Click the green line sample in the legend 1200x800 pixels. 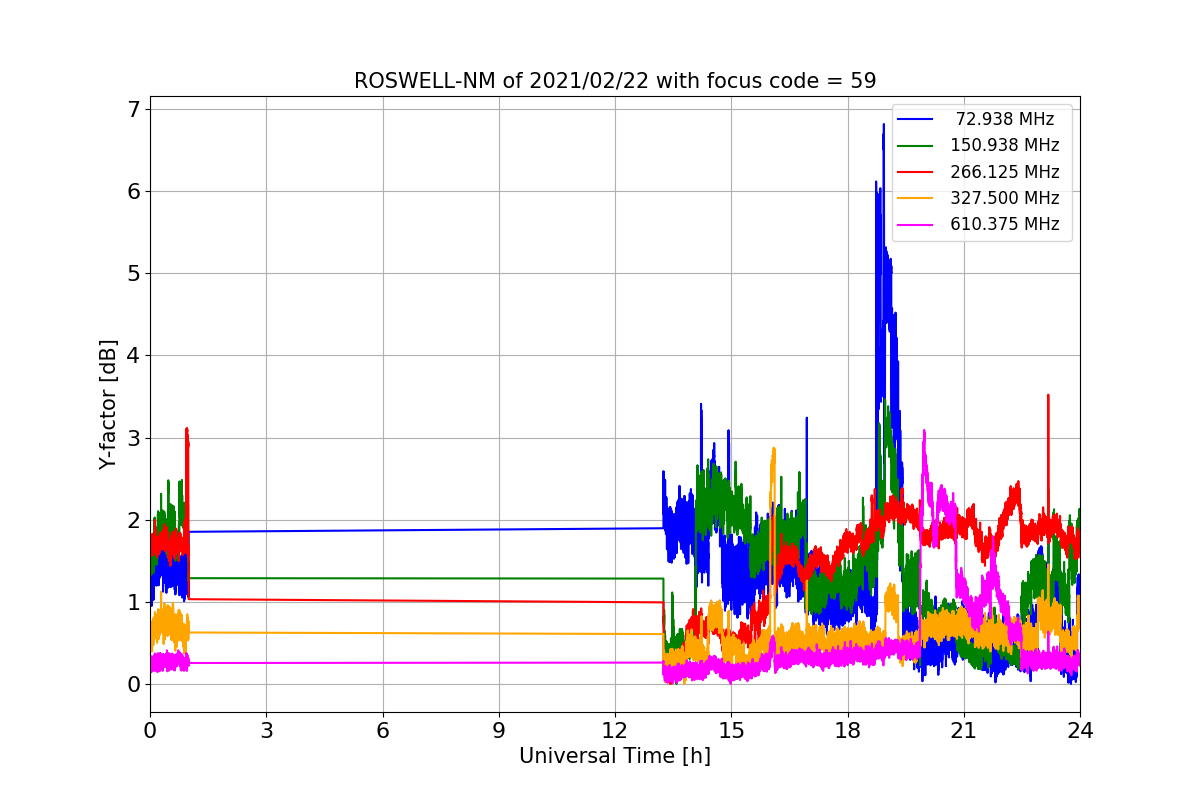[915, 146]
